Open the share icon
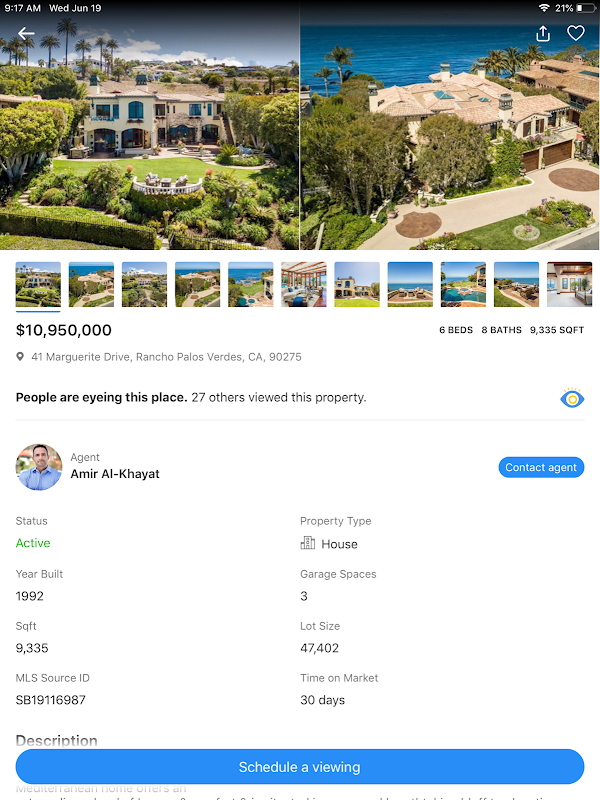The height and width of the screenshot is (800, 600). click(543, 34)
